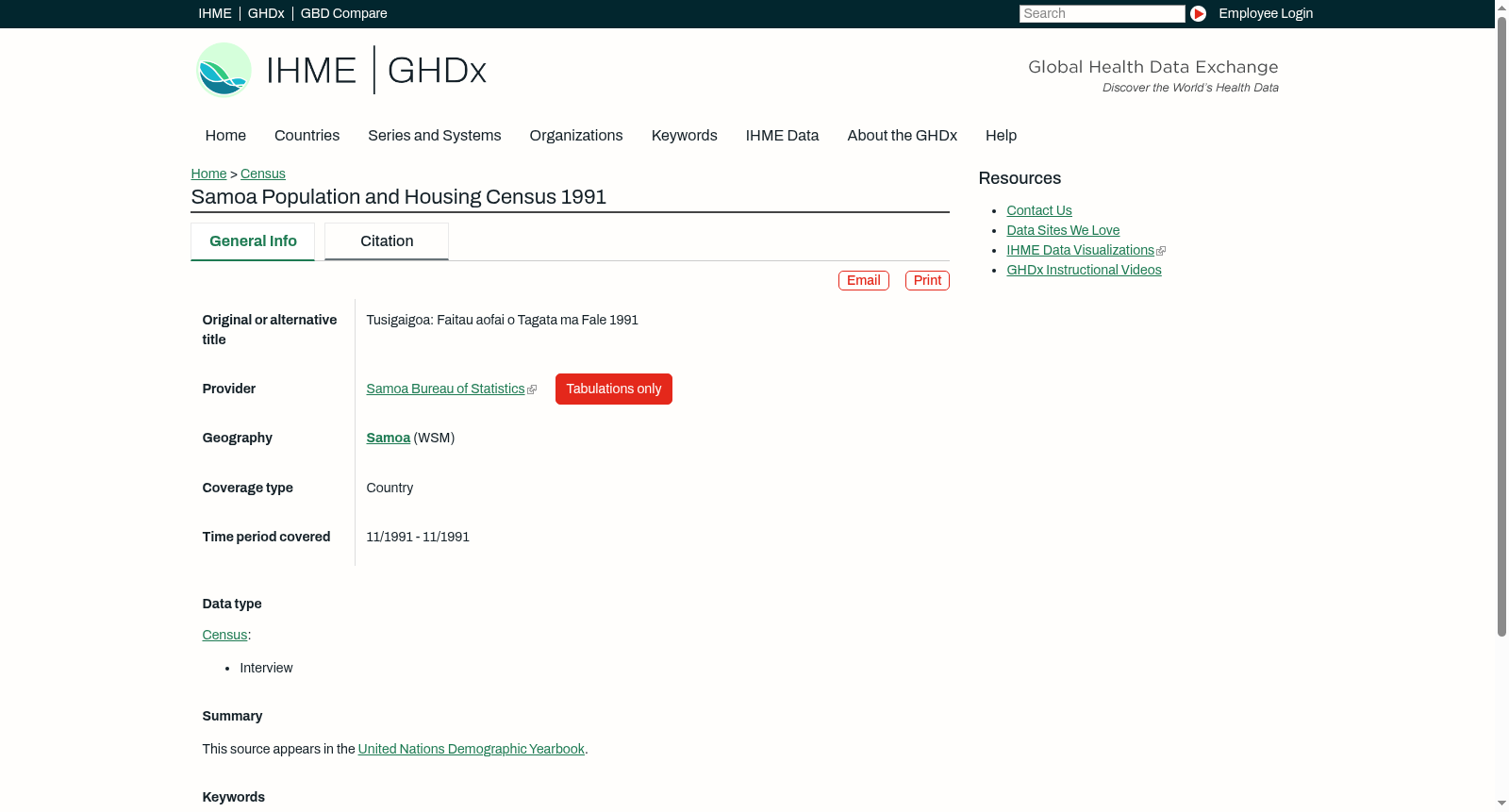Open the Countries menu item
The height and width of the screenshot is (812, 1509).
(x=307, y=136)
